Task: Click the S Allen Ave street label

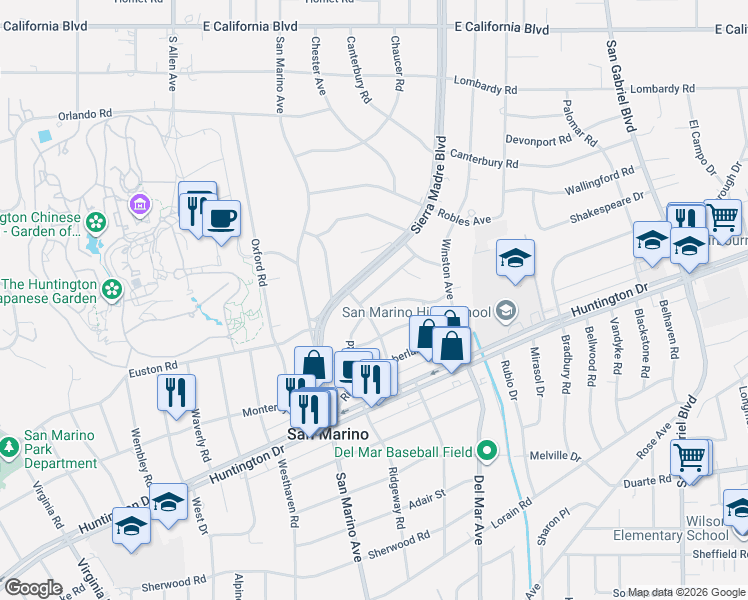Action: [173, 63]
